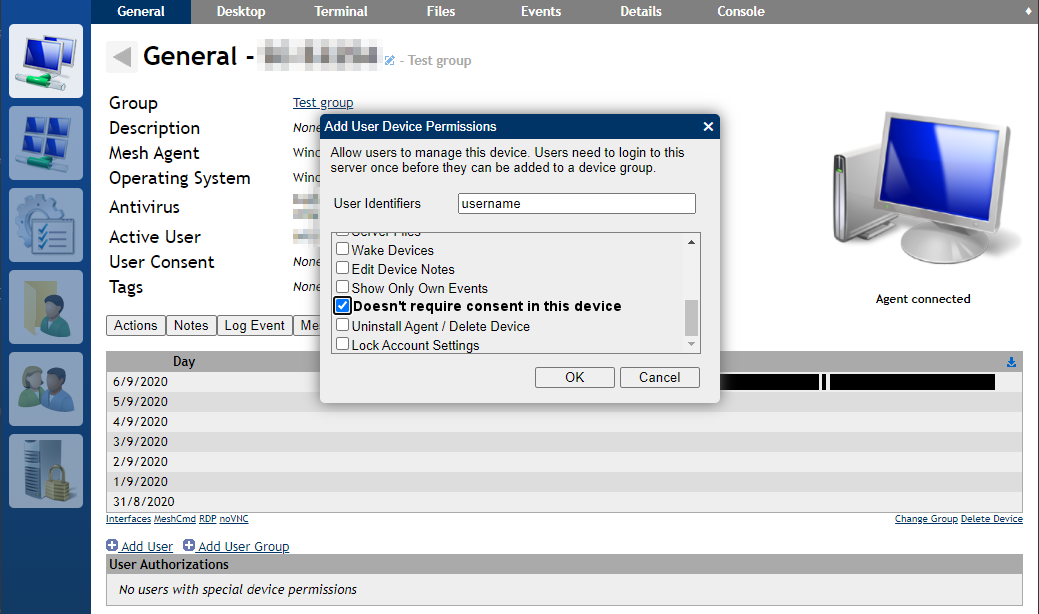The image size is (1039, 614).
Task: Open the Test group link
Action: [x=322, y=102]
